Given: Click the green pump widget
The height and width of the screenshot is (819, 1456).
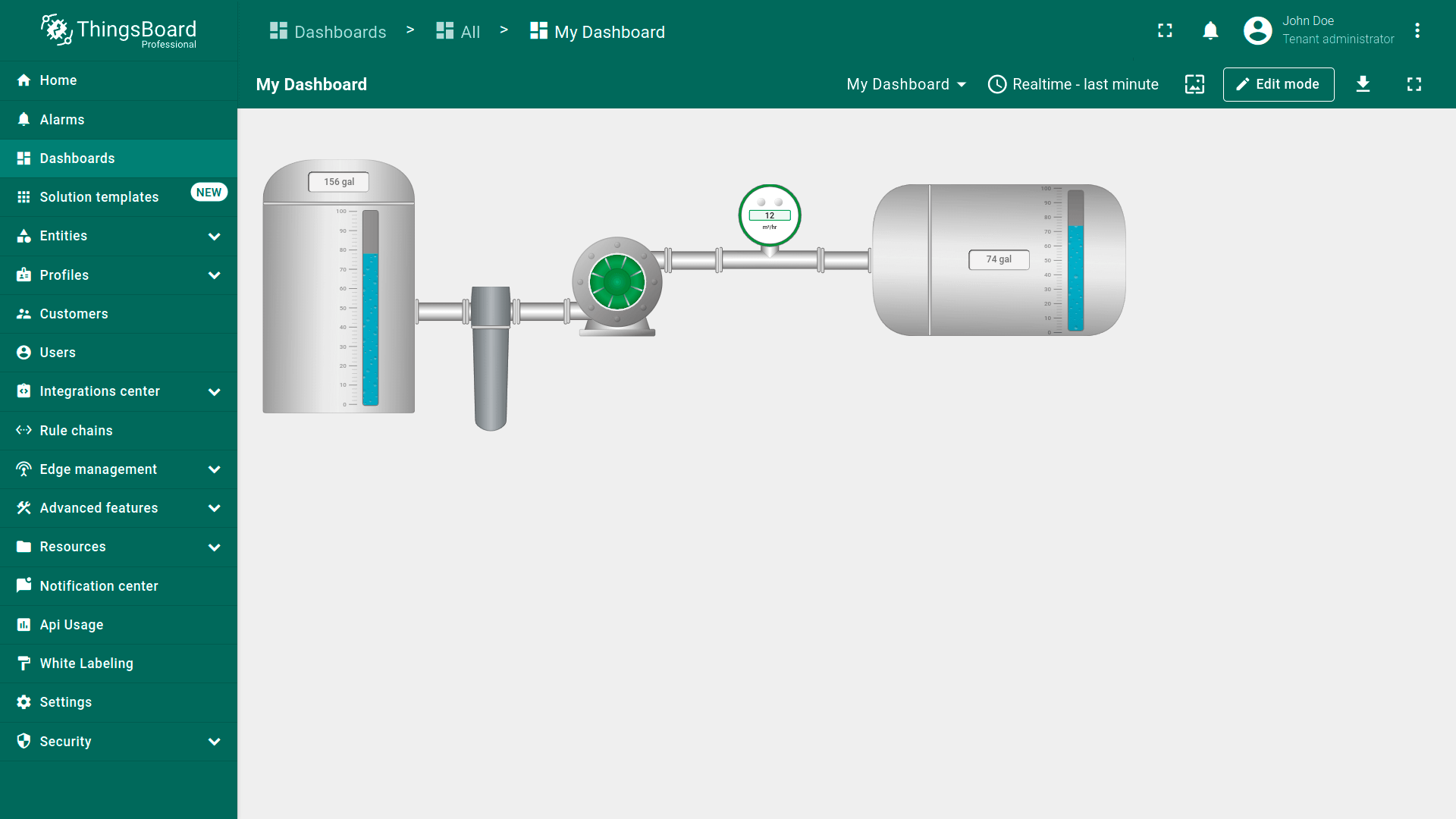Looking at the screenshot, I should coord(617,283).
